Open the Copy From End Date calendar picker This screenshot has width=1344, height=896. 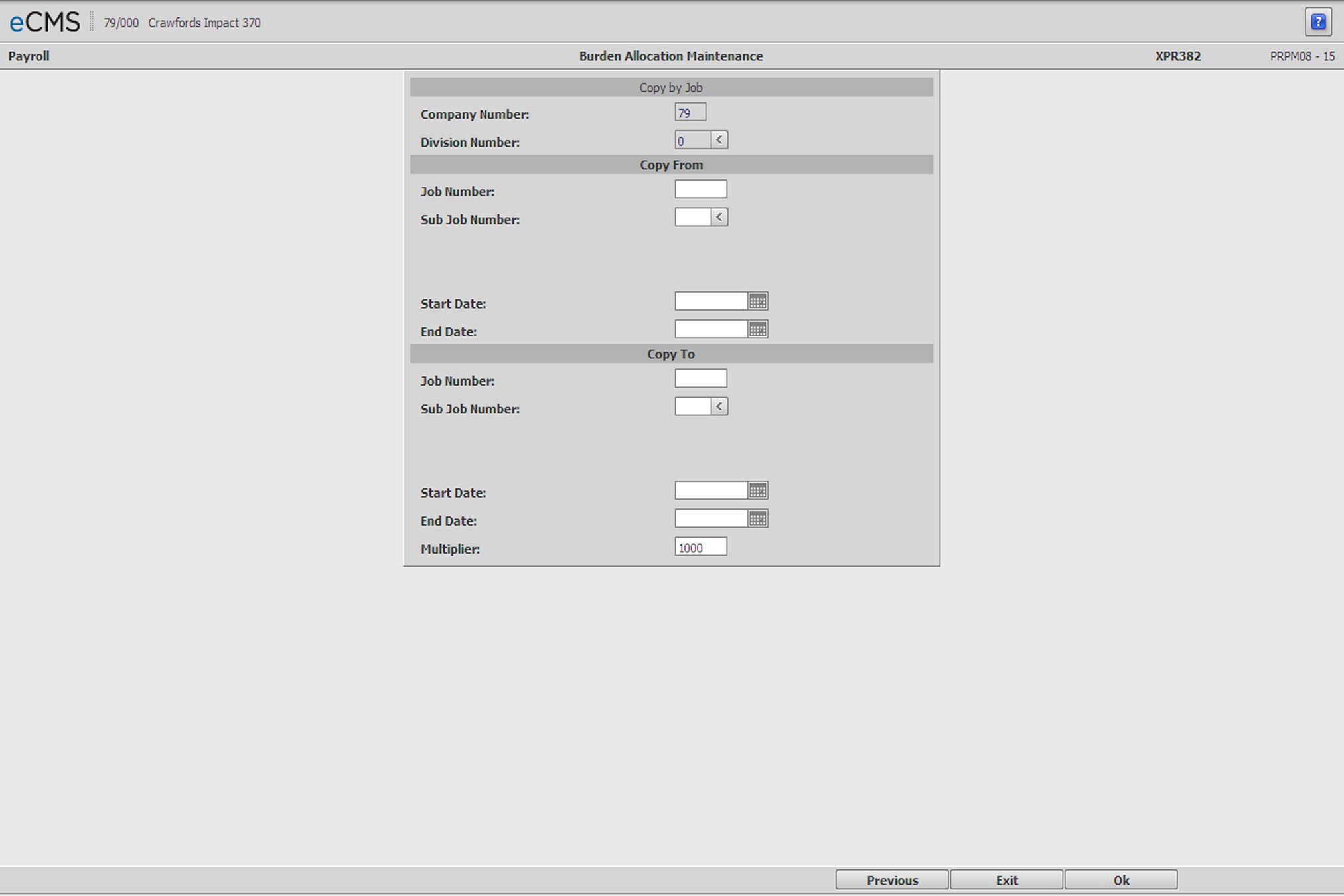[759, 329]
